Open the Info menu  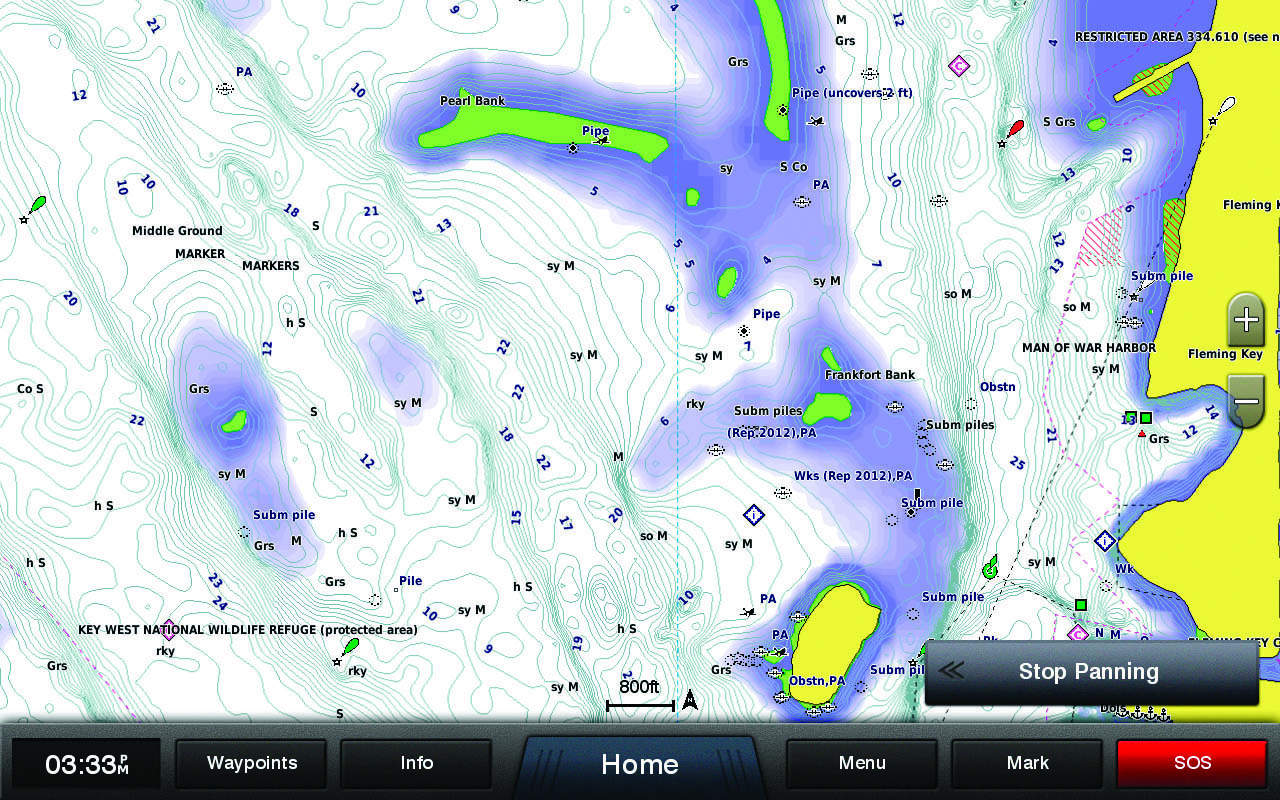417,763
